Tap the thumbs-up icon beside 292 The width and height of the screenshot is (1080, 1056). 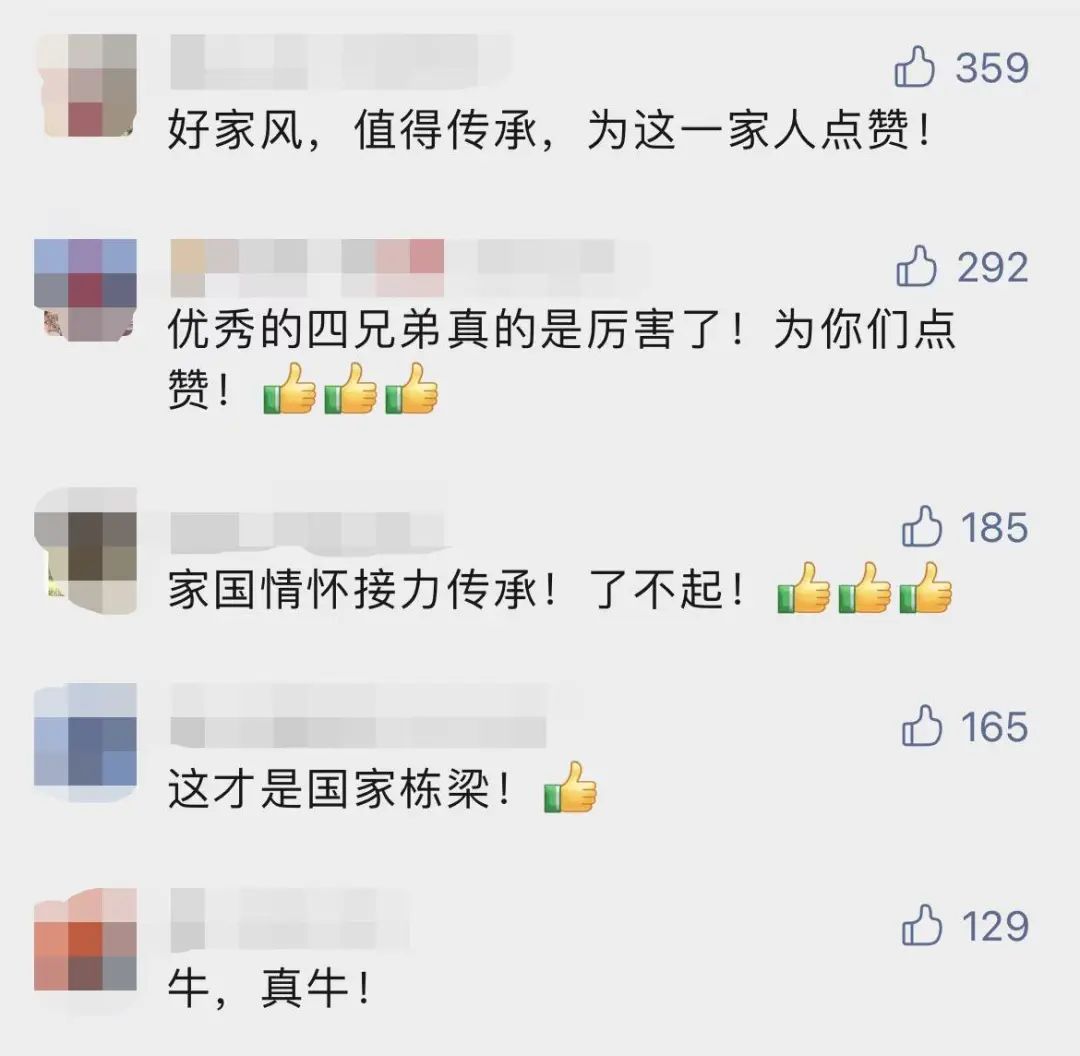pos(915,266)
